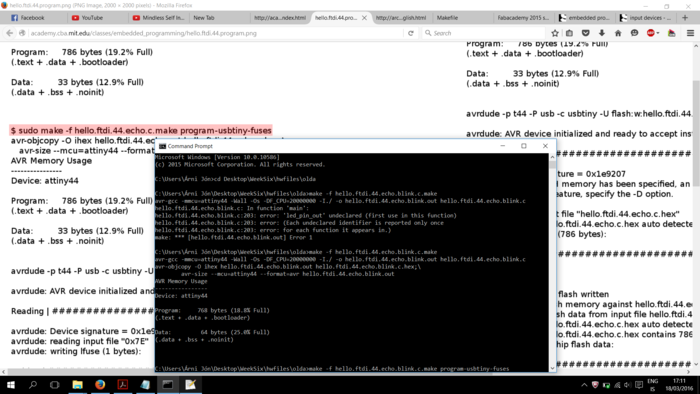Open Adblock Plus dropdown arrow
The image size is (700, 394).
(658, 33)
